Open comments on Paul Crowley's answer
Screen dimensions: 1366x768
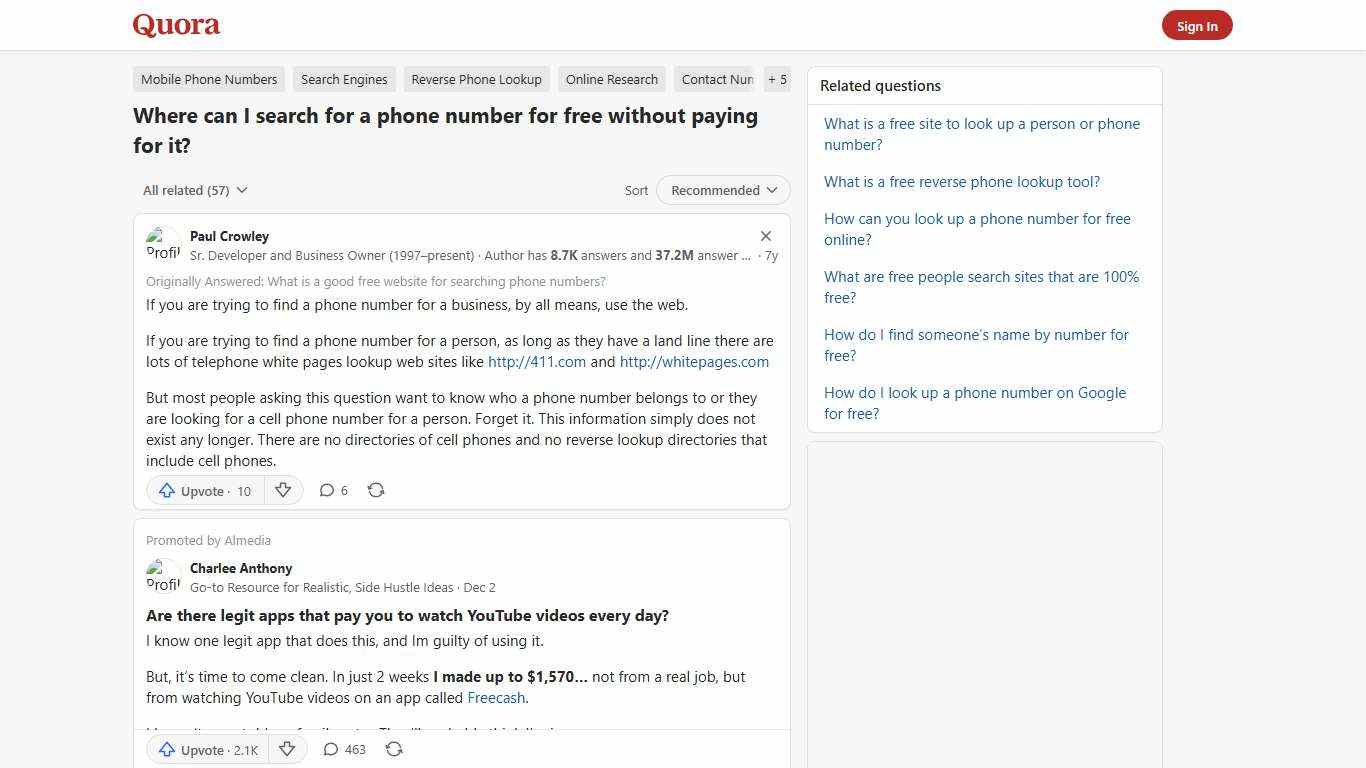point(333,490)
